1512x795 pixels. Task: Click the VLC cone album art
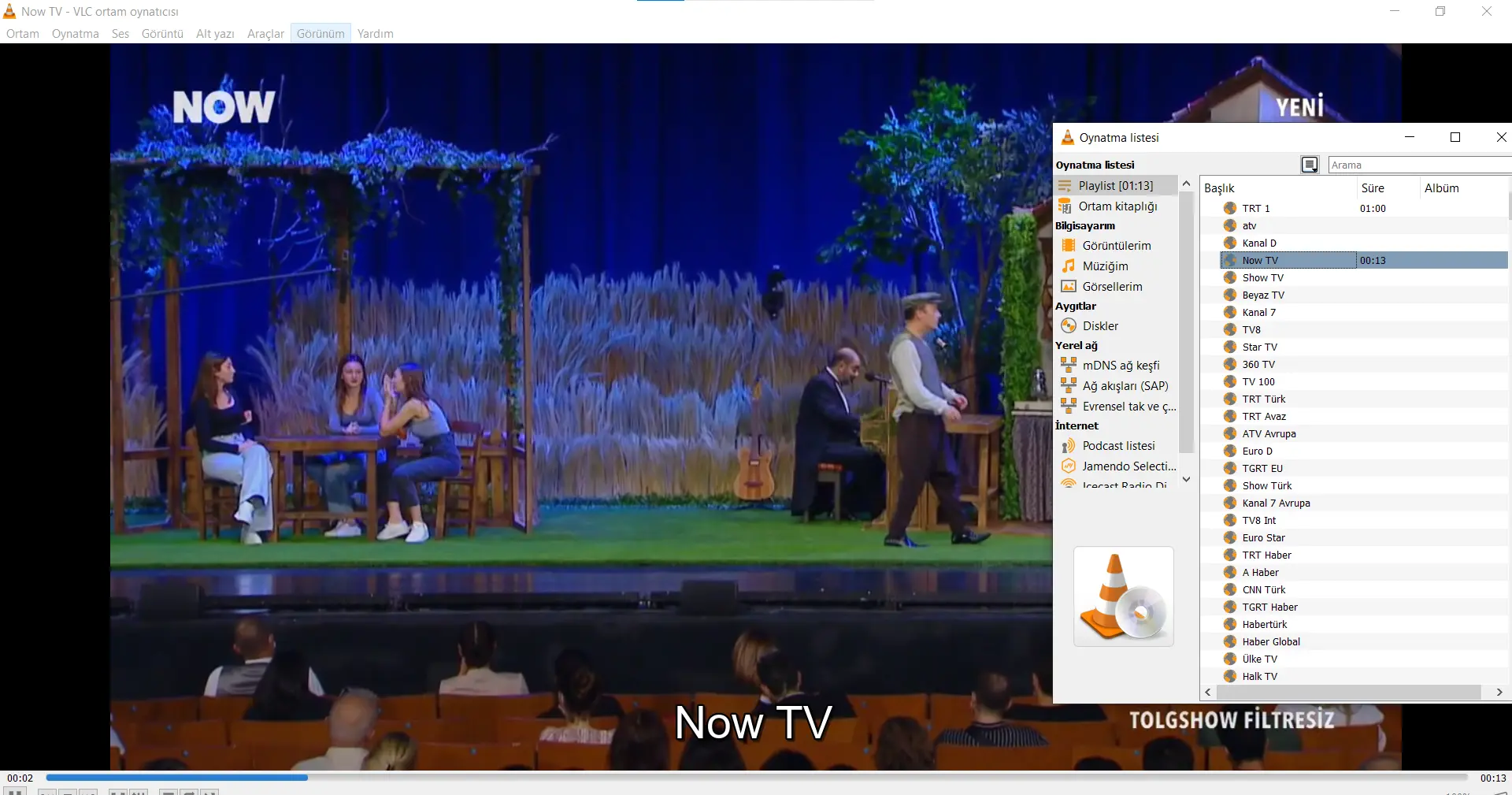[1124, 596]
